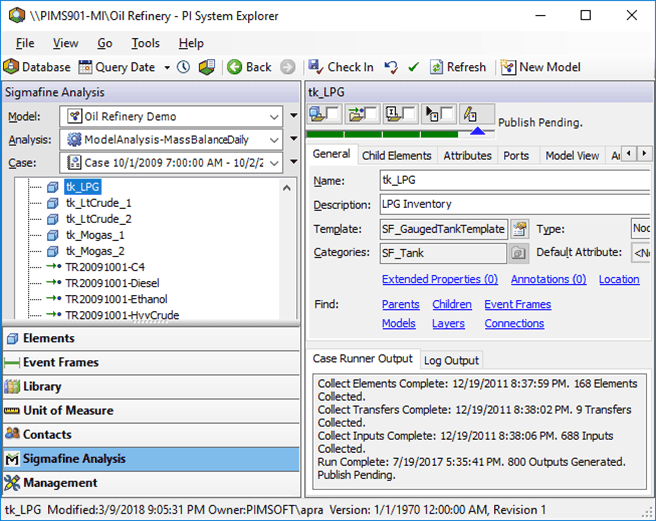The height and width of the screenshot is (521, 656).
Task: Click the stacked books icon in toolbar
Action: [207, 67]
